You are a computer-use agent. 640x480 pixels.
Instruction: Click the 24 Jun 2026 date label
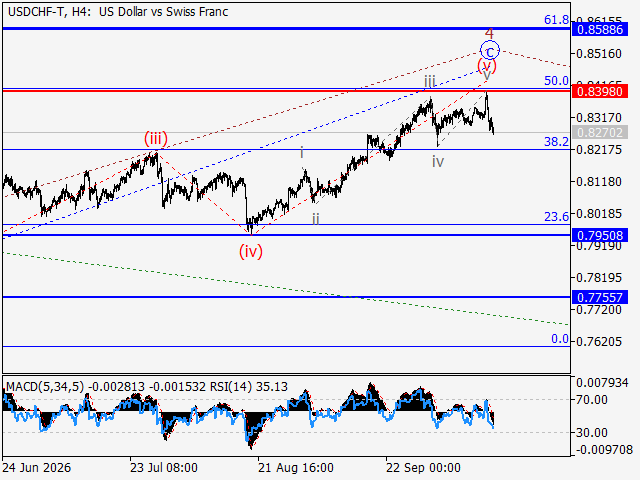coord(36,467)
